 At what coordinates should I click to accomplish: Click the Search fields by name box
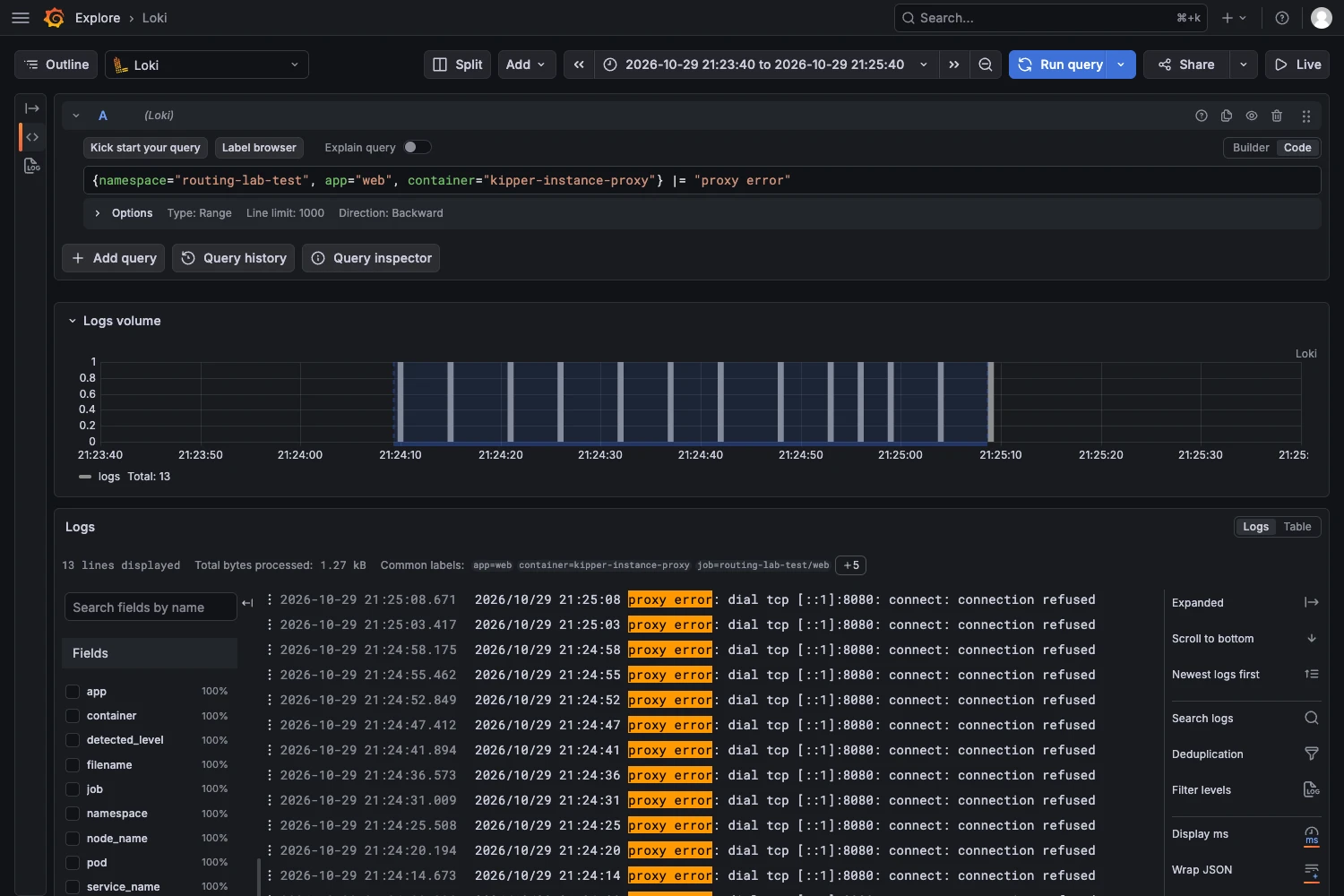[151, 607]
